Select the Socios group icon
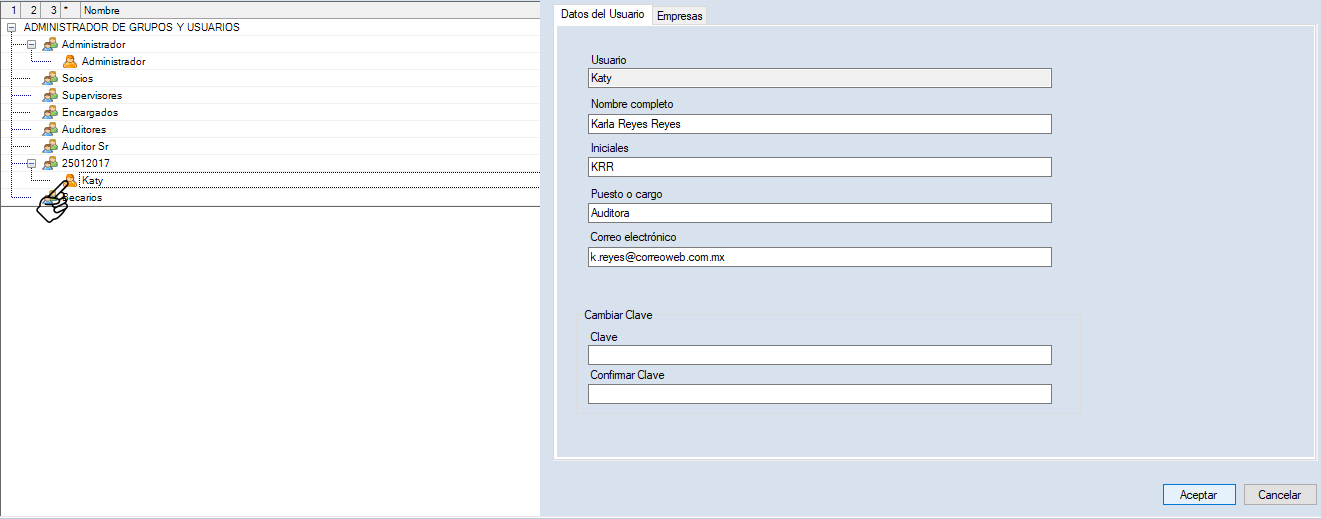The width and height of the screenshot is (1321, 519). click(x=50, y=79)
